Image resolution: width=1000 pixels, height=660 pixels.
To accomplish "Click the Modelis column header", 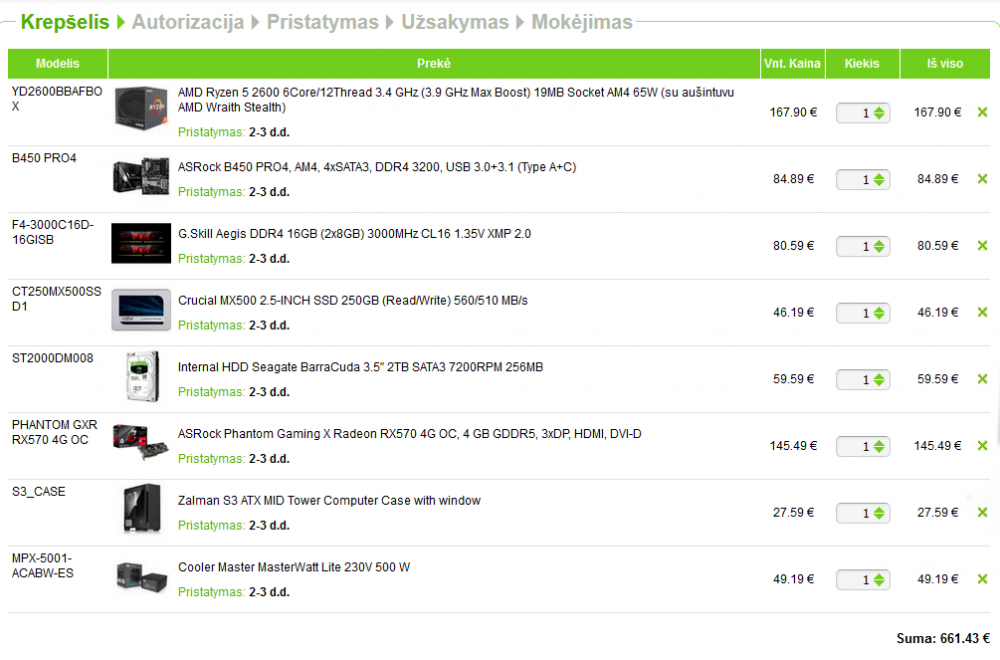I will [57, 64].
